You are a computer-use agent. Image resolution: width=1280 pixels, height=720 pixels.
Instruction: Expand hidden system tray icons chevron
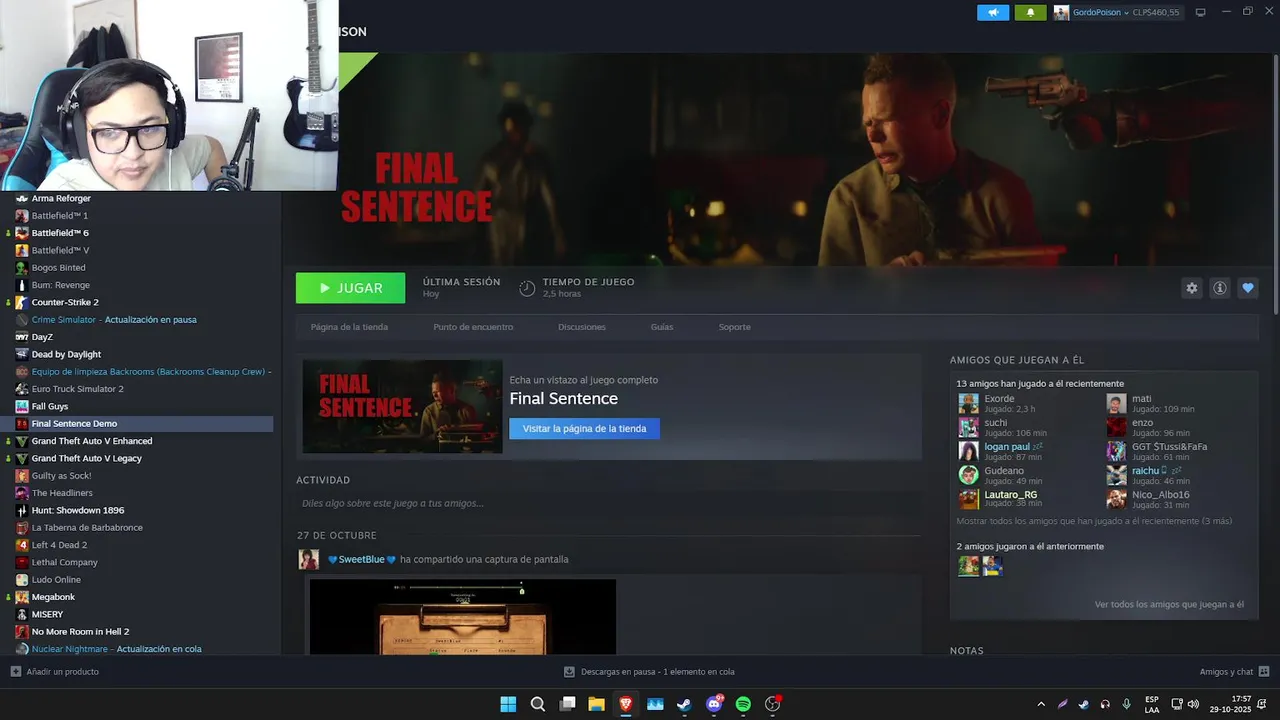point(1041,704)
